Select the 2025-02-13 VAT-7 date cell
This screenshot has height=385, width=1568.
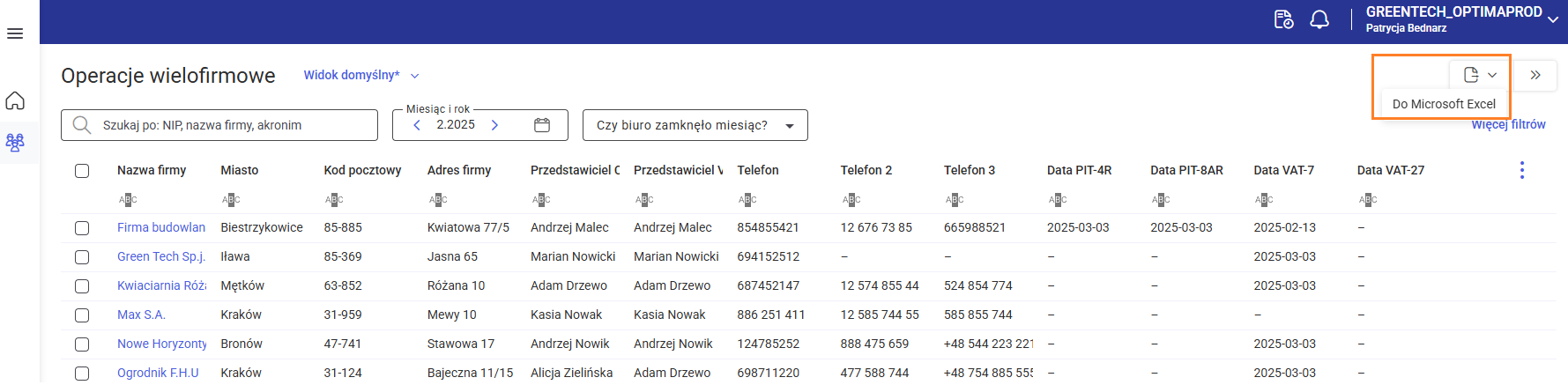pyautogui.click(x=1284, y=227)
